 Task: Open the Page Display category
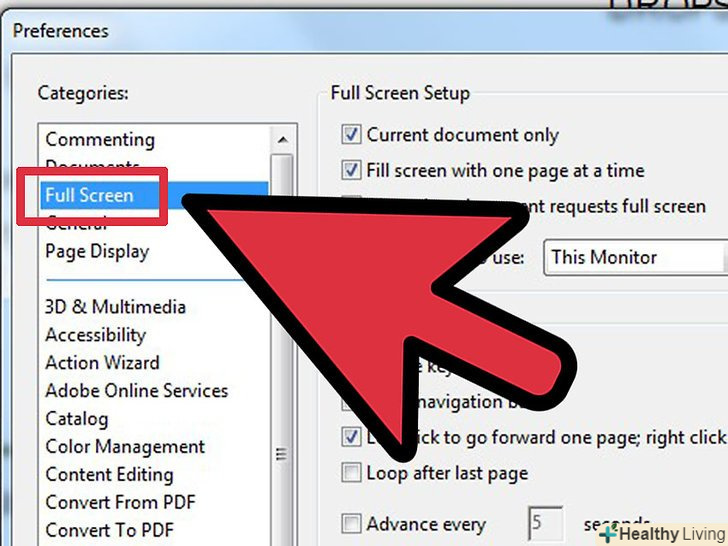point(98,252)
